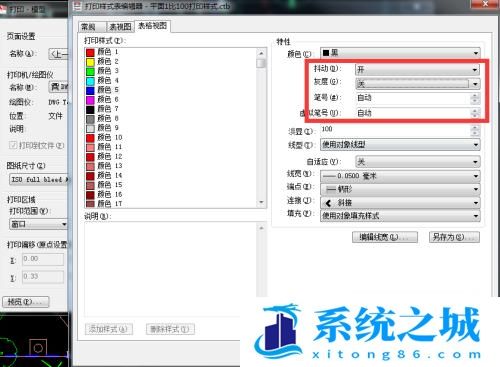500x367 pixels.
Task: Open the 自适应 dropdown
Action: click(417, 162)
